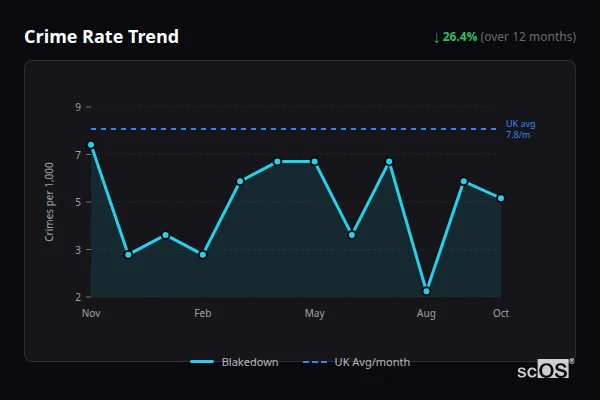The width and height of the screenshot is (600, 400).
Task: Click the 'over 12 months' text
Action: pos(528,37)
